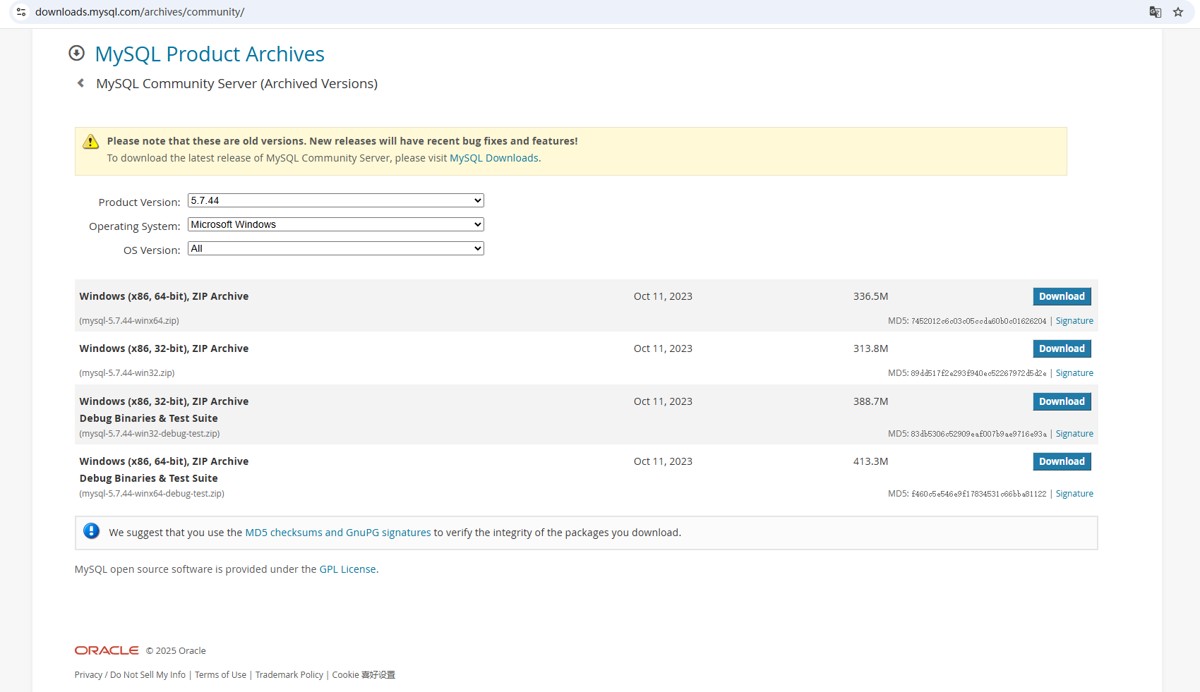The image size is (1200, 692).
Task: Click the © 2025 Oracle copyright text
Action: [176, 651]
